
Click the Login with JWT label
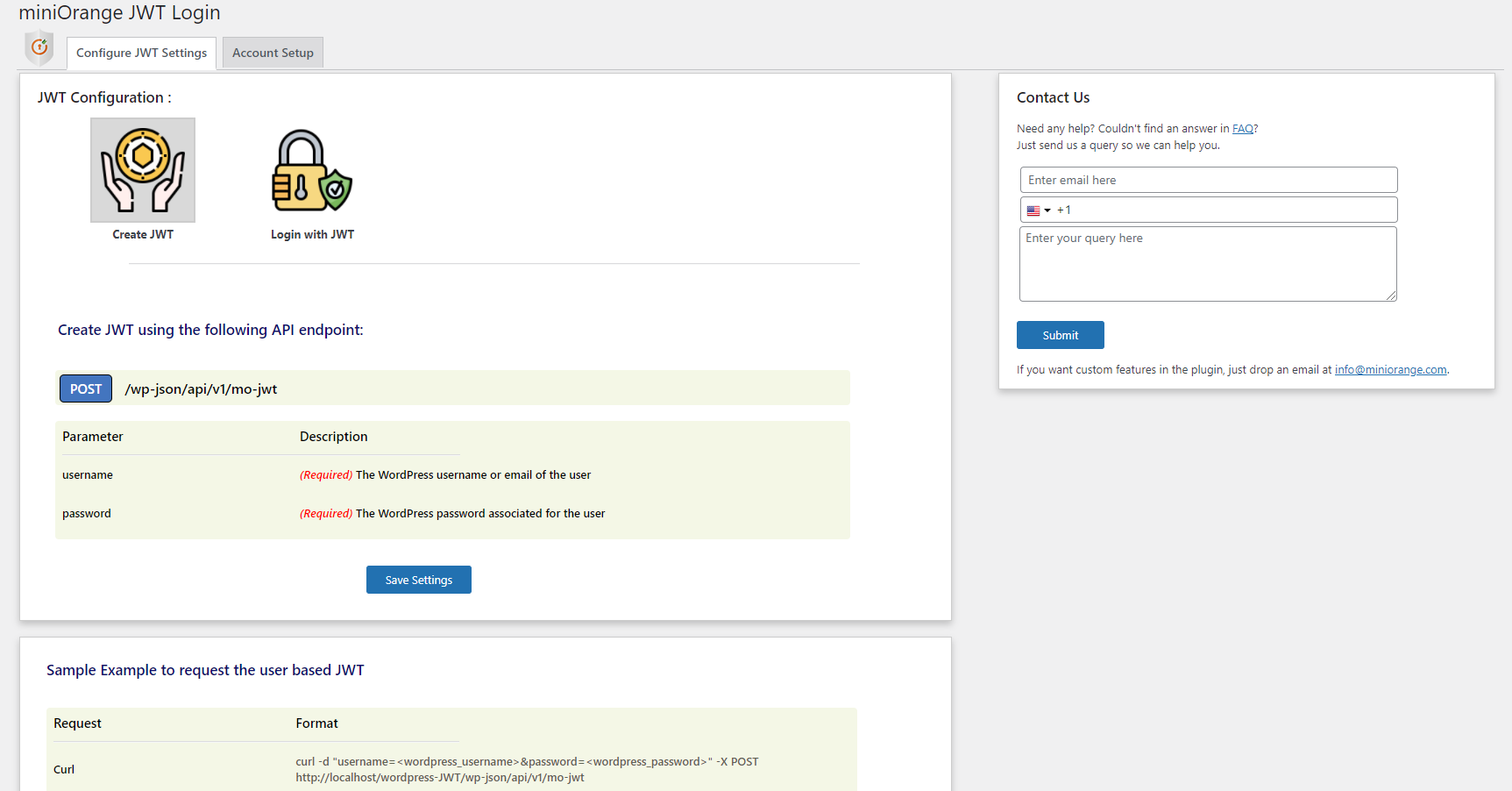[x=313, y=234]
